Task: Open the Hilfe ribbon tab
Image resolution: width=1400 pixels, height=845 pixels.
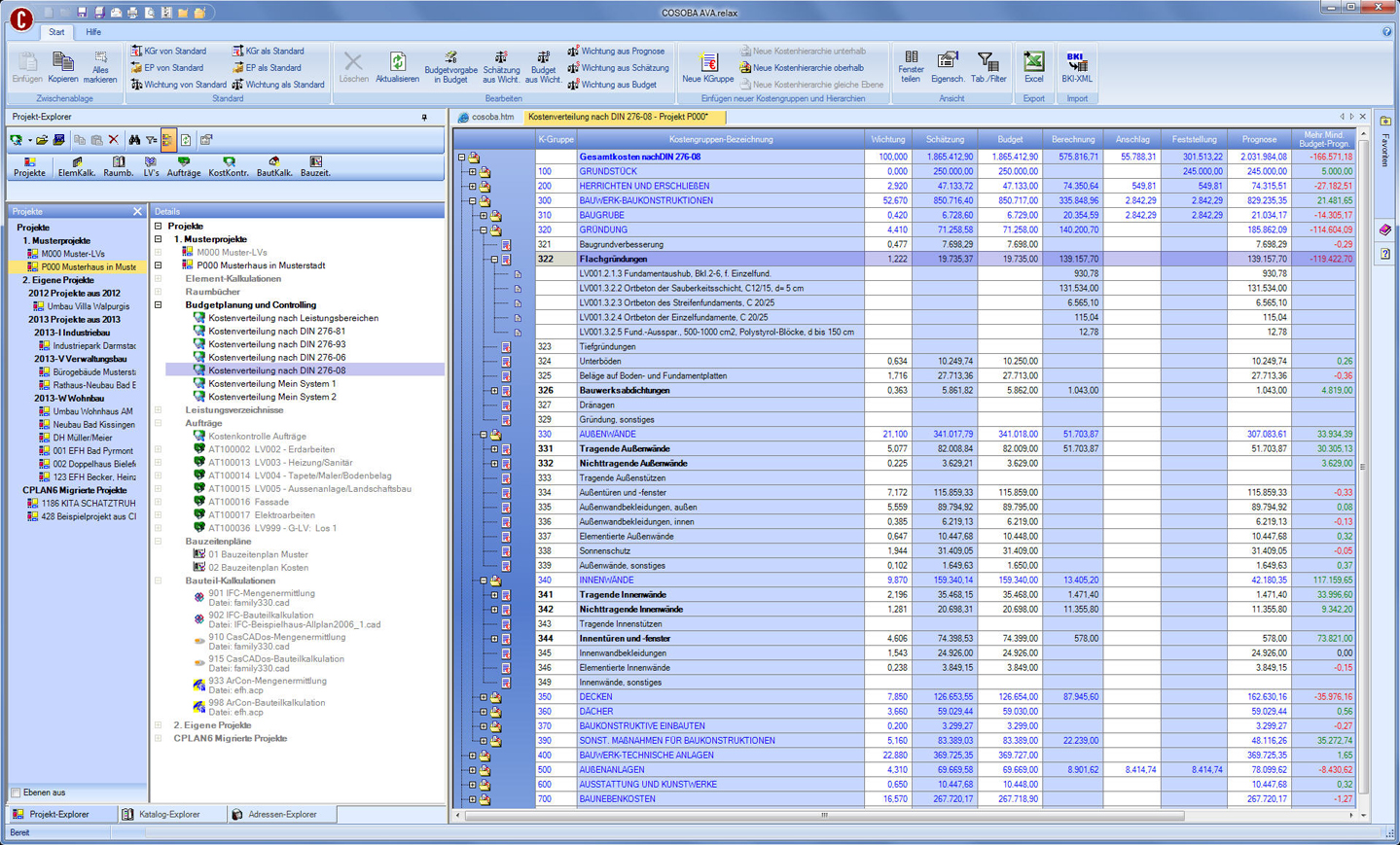Action: pos(93,32)
